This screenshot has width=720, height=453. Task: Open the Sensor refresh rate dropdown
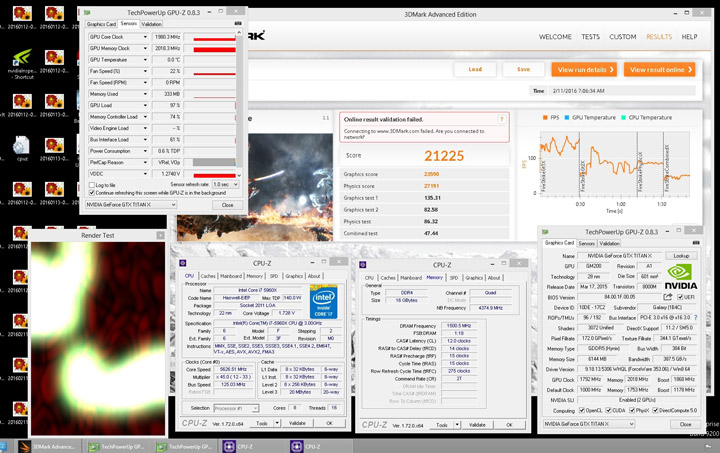point(225,184)
